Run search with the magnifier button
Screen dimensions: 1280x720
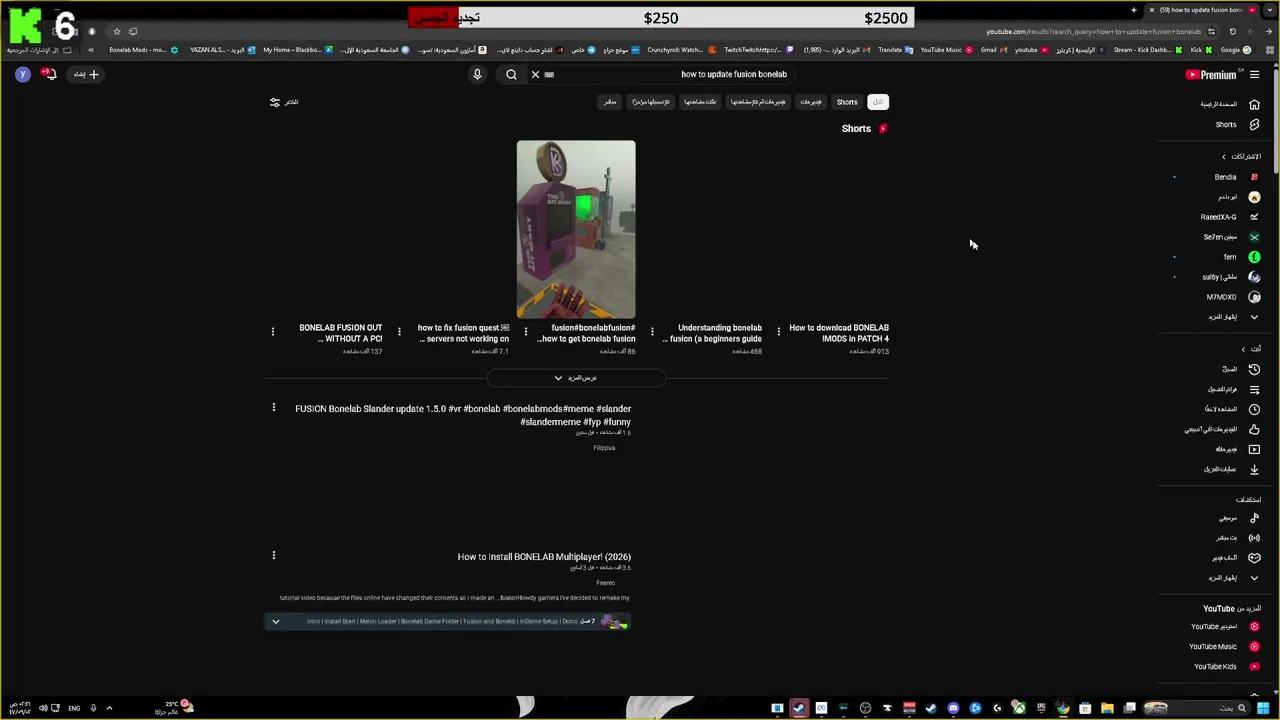coord(511,74)
